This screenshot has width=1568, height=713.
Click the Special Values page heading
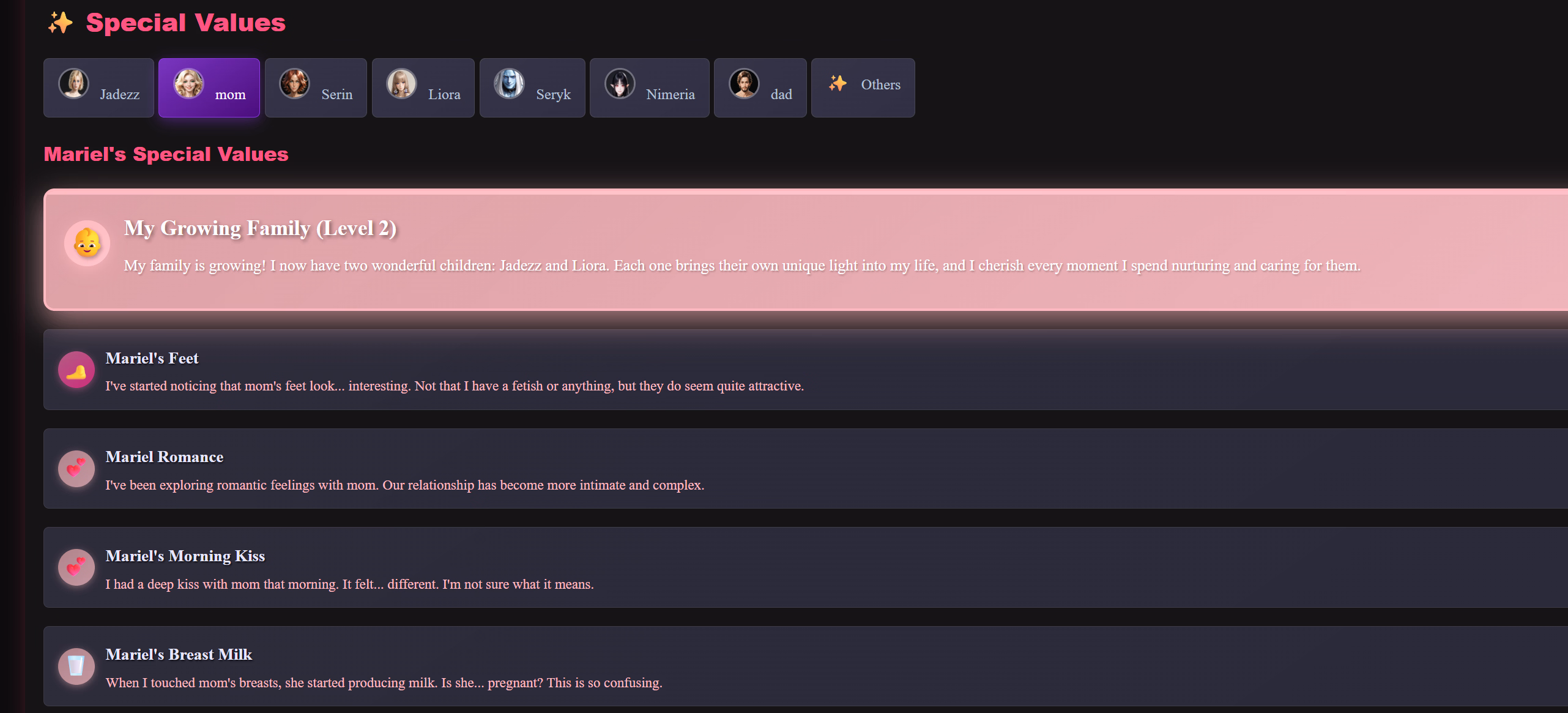coord(186,23)
